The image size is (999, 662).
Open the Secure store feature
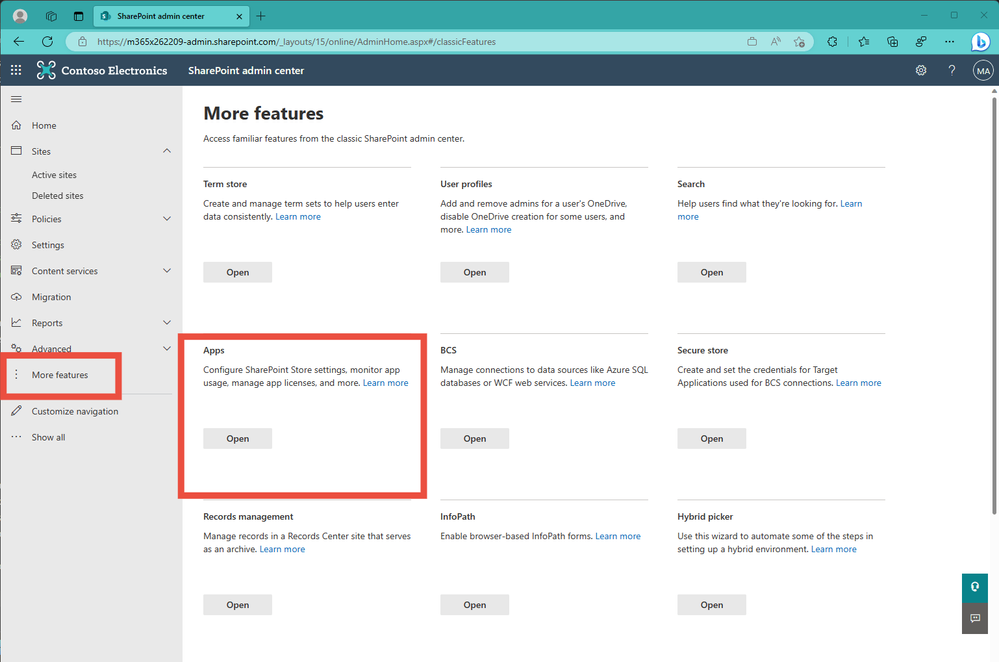pos(712,438)
